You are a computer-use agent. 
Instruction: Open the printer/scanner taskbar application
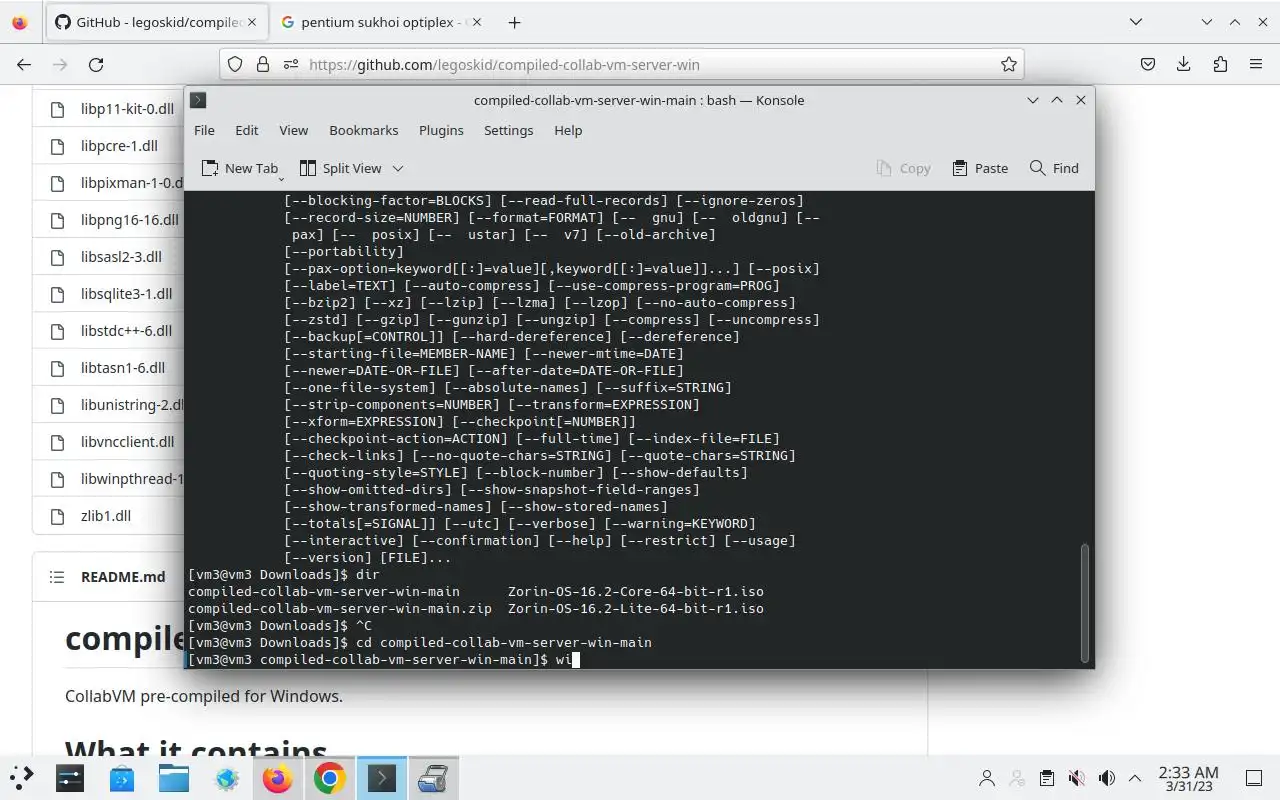click(x=432, y=777)
